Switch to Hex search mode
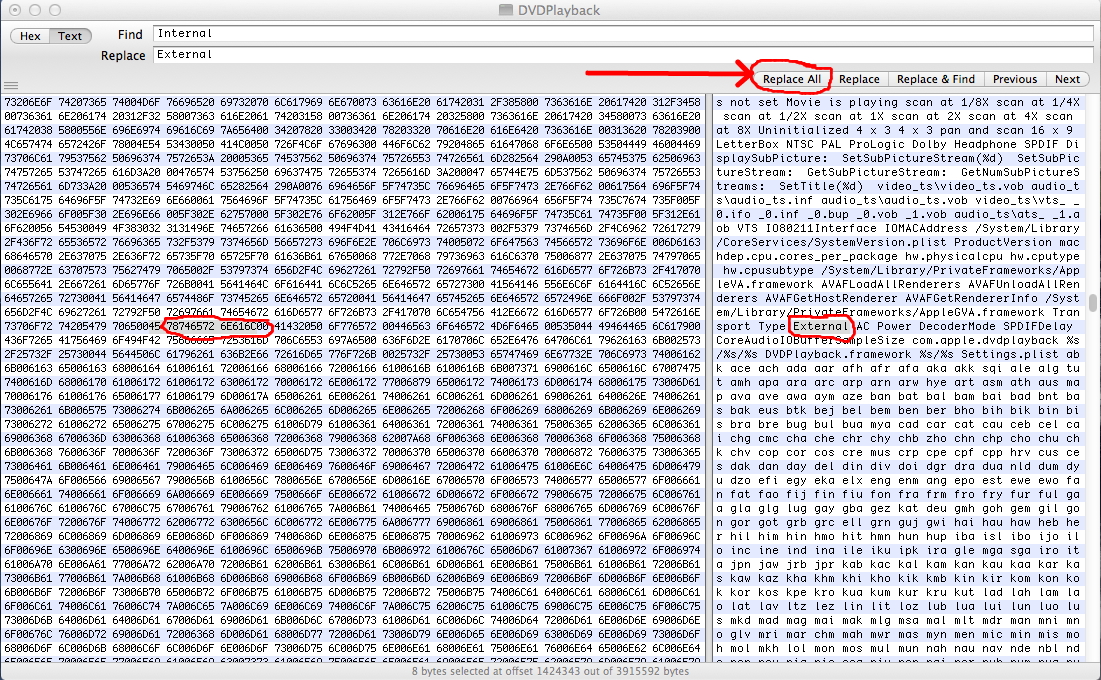 pos(30,36)
